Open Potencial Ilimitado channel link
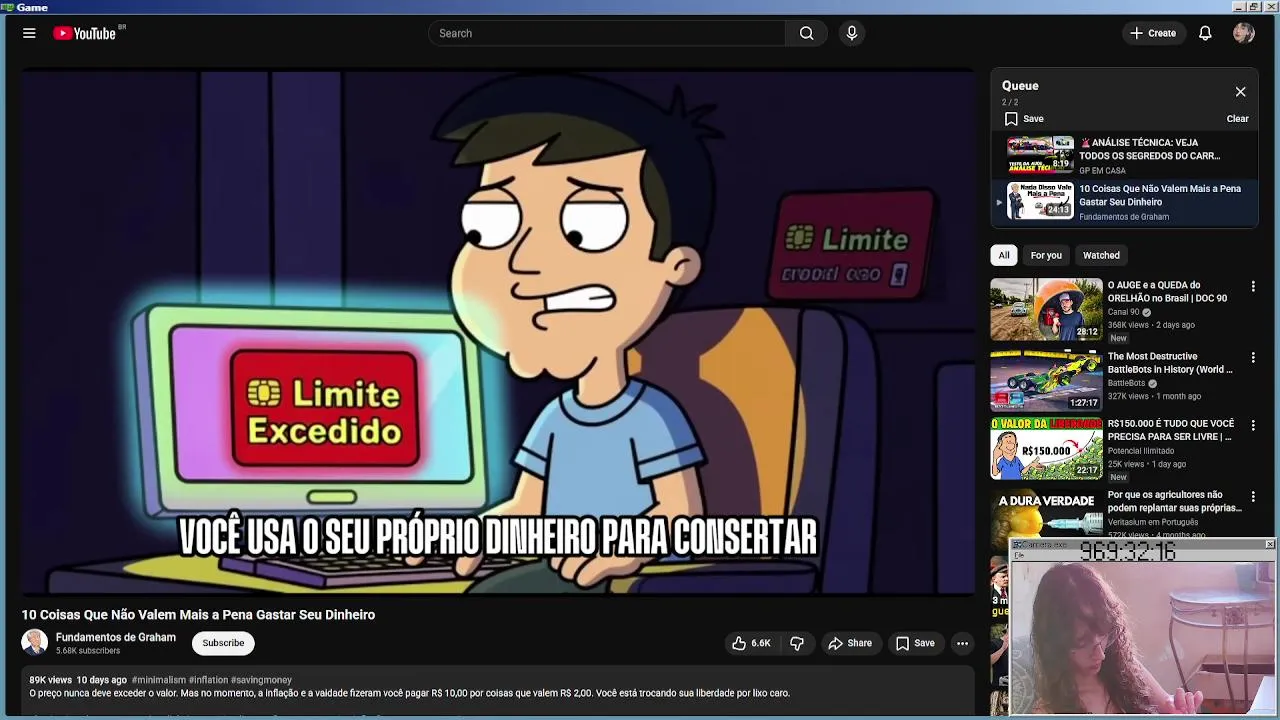Viewport: 1280px width, 720px height. (1141, 451)
